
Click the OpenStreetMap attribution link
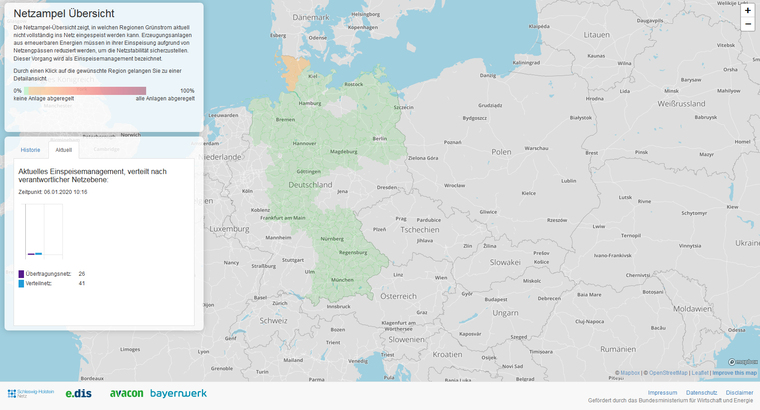point(665,373)
